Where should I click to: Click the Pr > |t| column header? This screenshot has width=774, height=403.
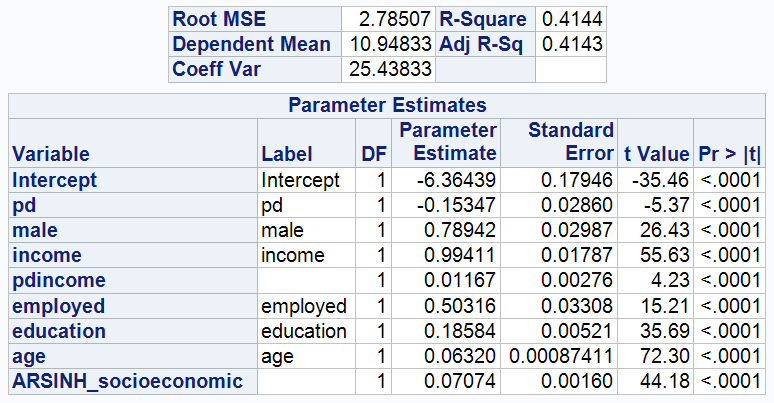(730, 154)
